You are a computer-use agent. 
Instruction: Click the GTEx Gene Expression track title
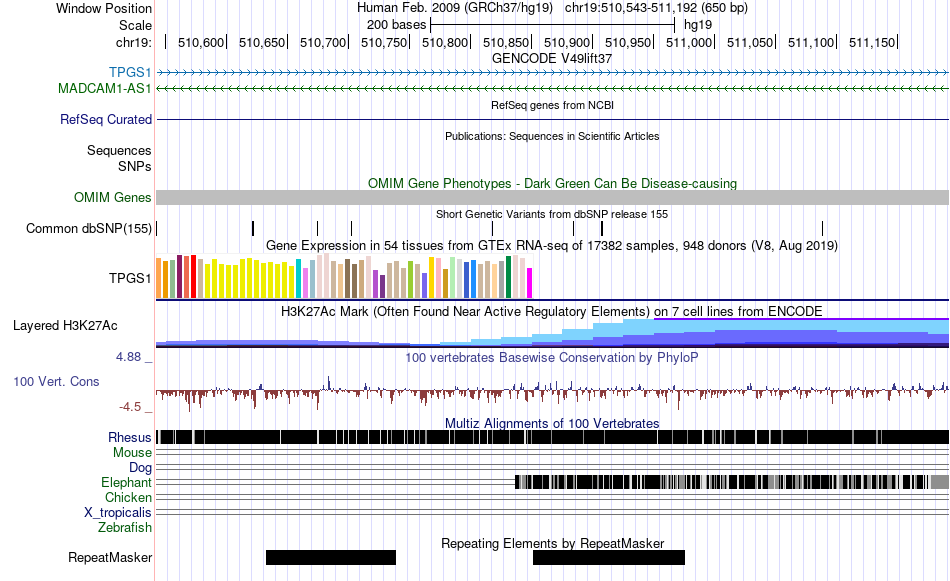[552, 245]
